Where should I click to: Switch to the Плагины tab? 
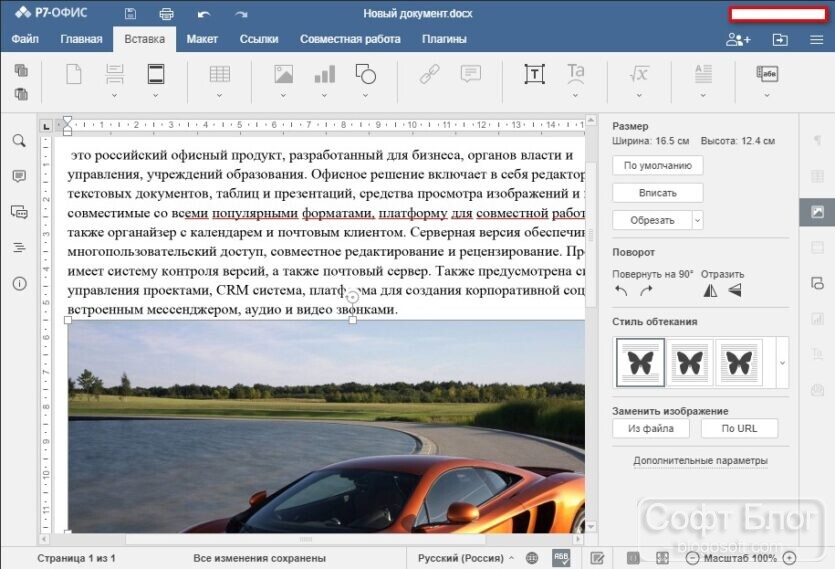(444, 39)
